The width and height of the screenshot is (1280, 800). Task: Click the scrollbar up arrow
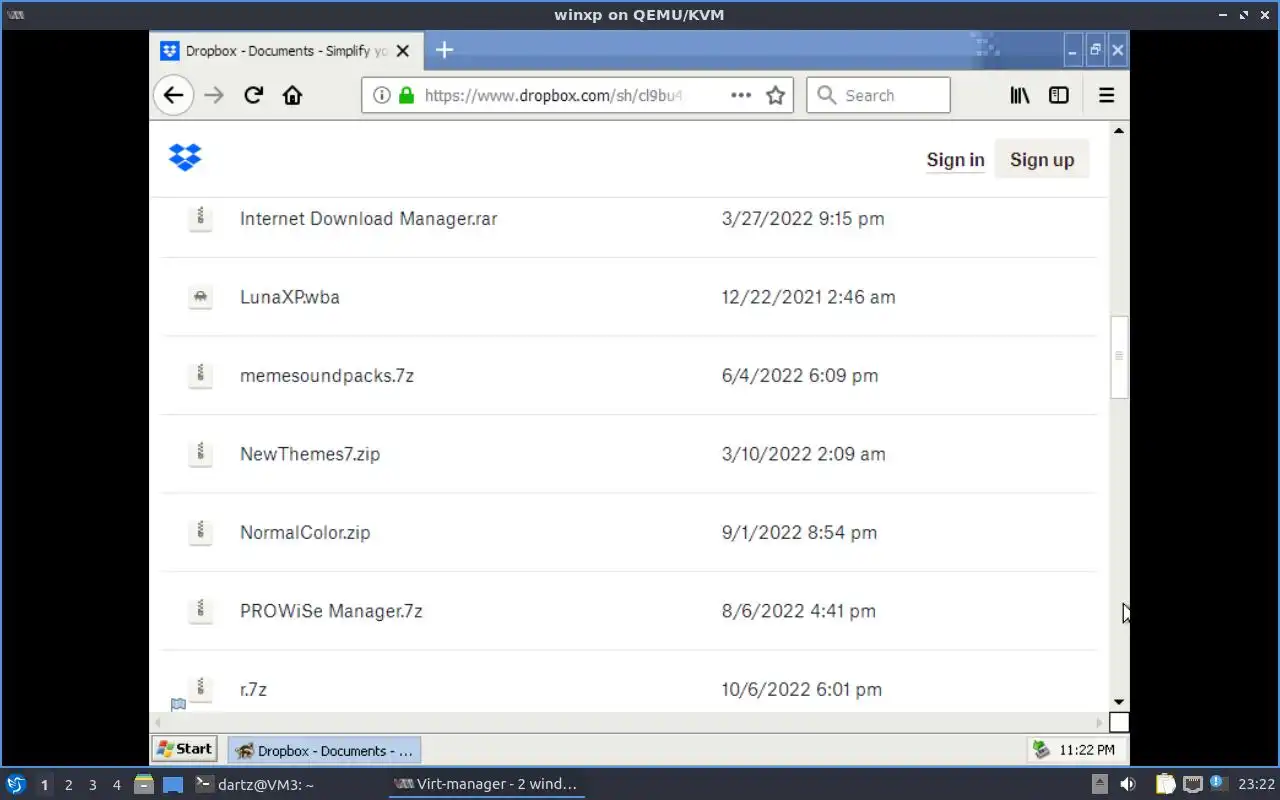tap(1119, 131)
